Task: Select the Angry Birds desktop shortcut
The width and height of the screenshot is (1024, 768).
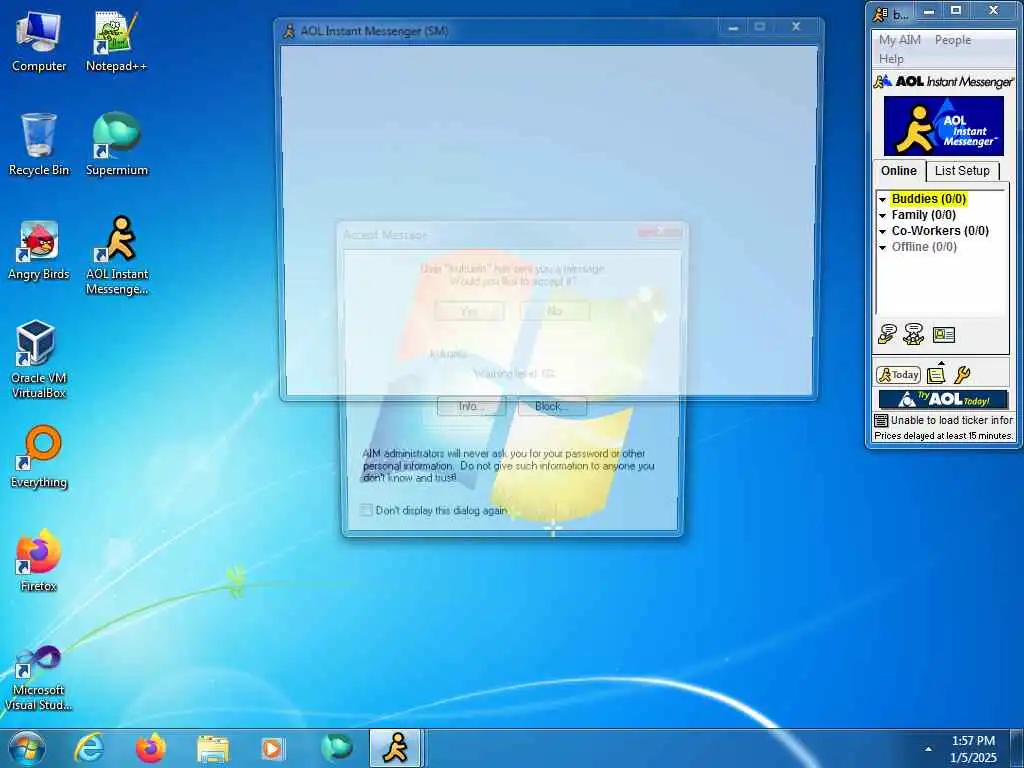Action: click(39, 249)
